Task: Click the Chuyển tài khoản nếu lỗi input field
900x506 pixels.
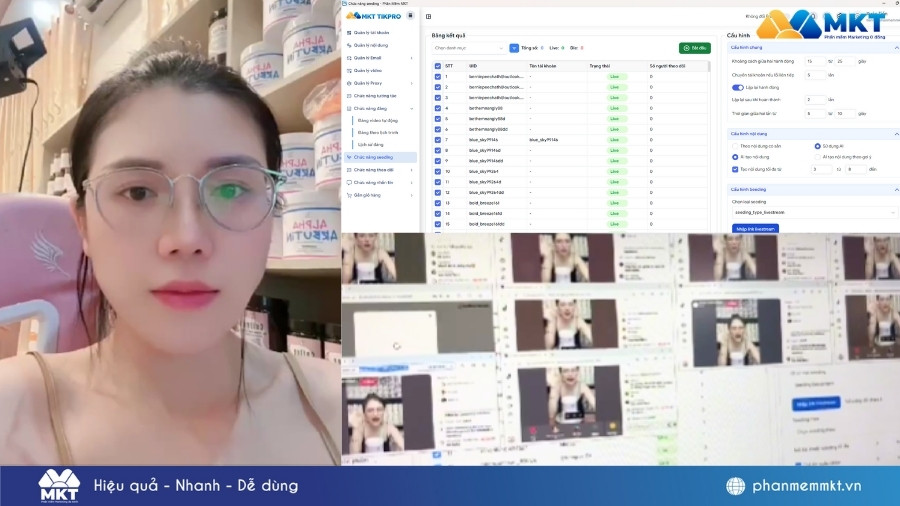Action: pyautogui.click(x=814, y=75)
